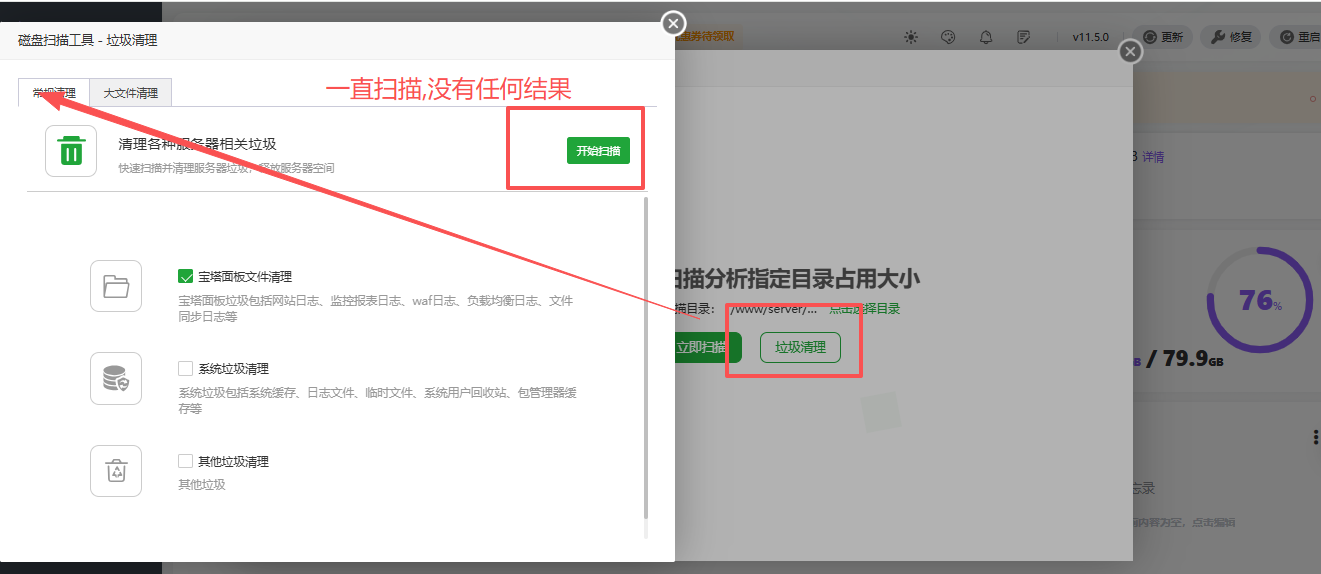Click the 点击选择目录 link
This screenshot has width=1321, height=574.
(864, 309)
